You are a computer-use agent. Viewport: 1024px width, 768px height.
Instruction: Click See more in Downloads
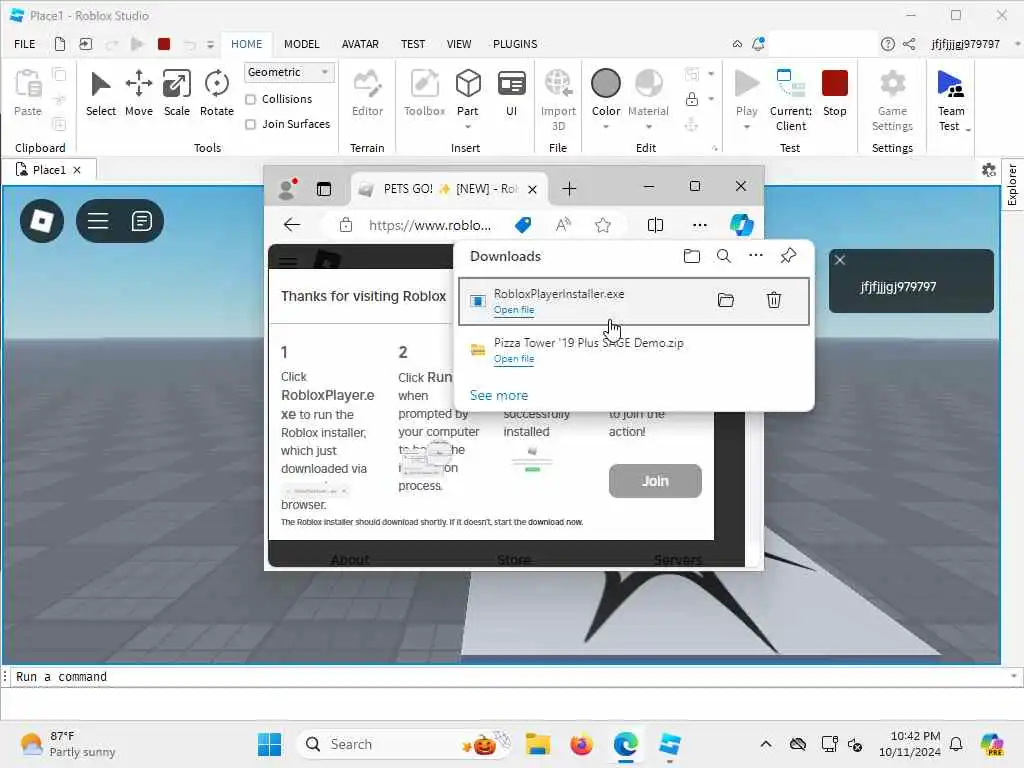[499, 395]
